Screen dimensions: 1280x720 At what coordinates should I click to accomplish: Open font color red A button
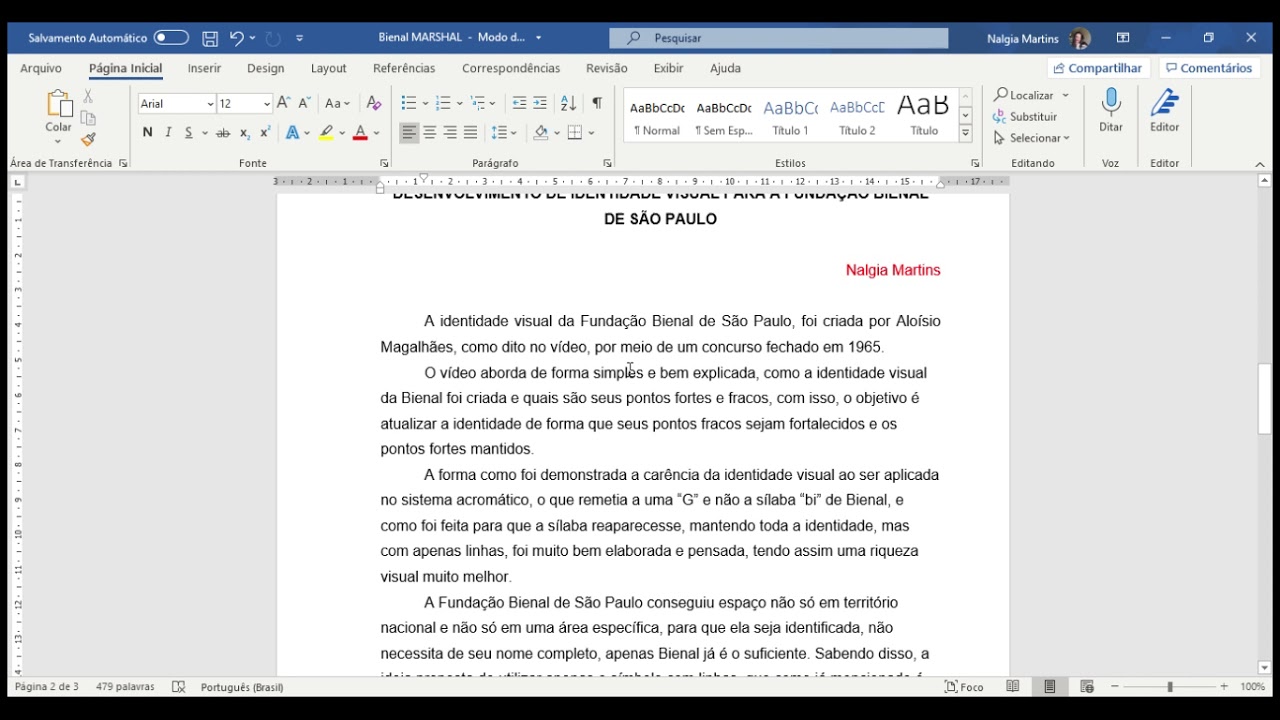click(x=360, y=133)
